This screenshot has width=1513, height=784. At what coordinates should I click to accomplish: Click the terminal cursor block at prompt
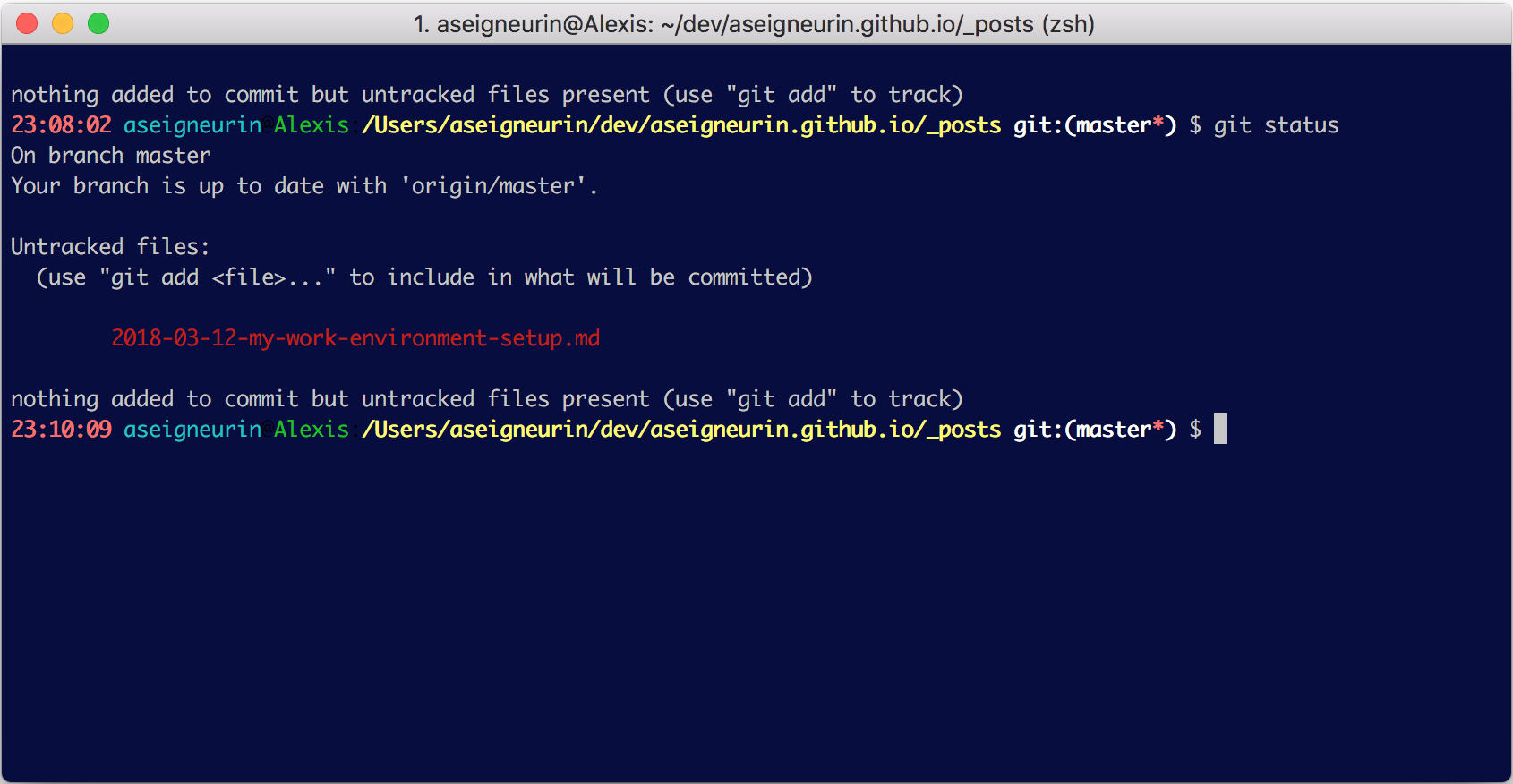tap(1219, 429)
